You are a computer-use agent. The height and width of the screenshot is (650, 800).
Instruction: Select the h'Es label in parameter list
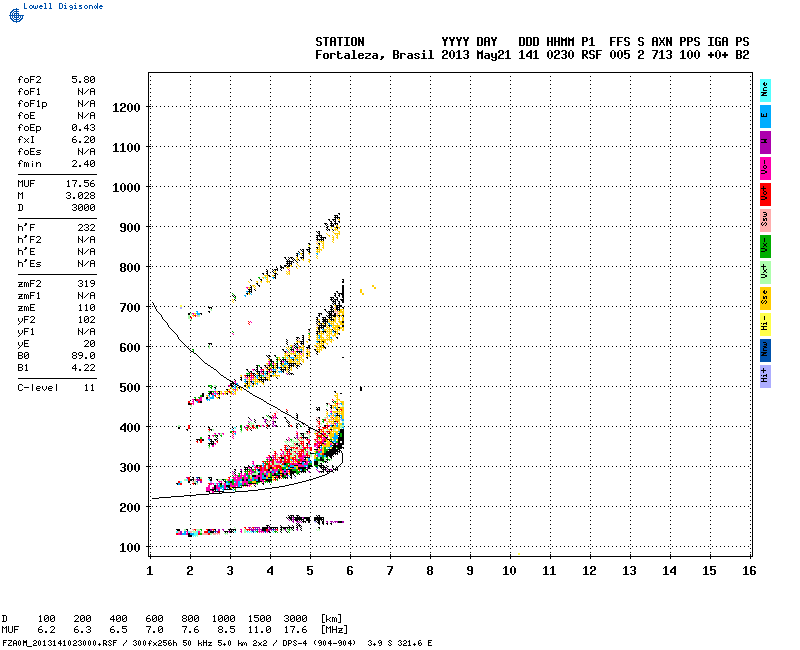29,264
